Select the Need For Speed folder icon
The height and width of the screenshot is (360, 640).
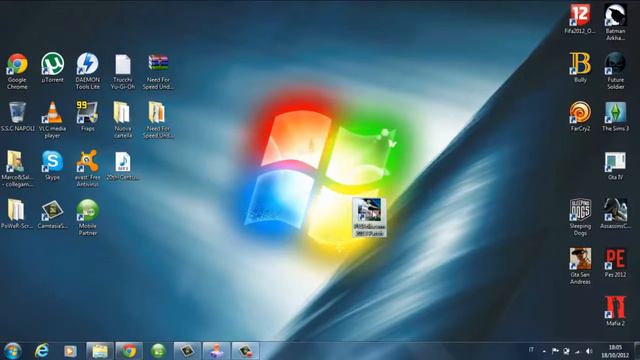pos(158,119)
